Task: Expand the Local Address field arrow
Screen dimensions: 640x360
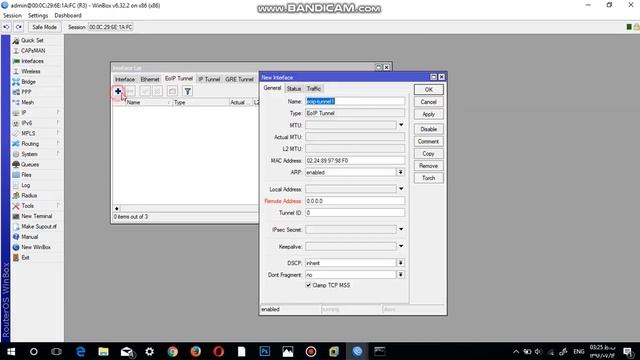Action: coord(401,189)
